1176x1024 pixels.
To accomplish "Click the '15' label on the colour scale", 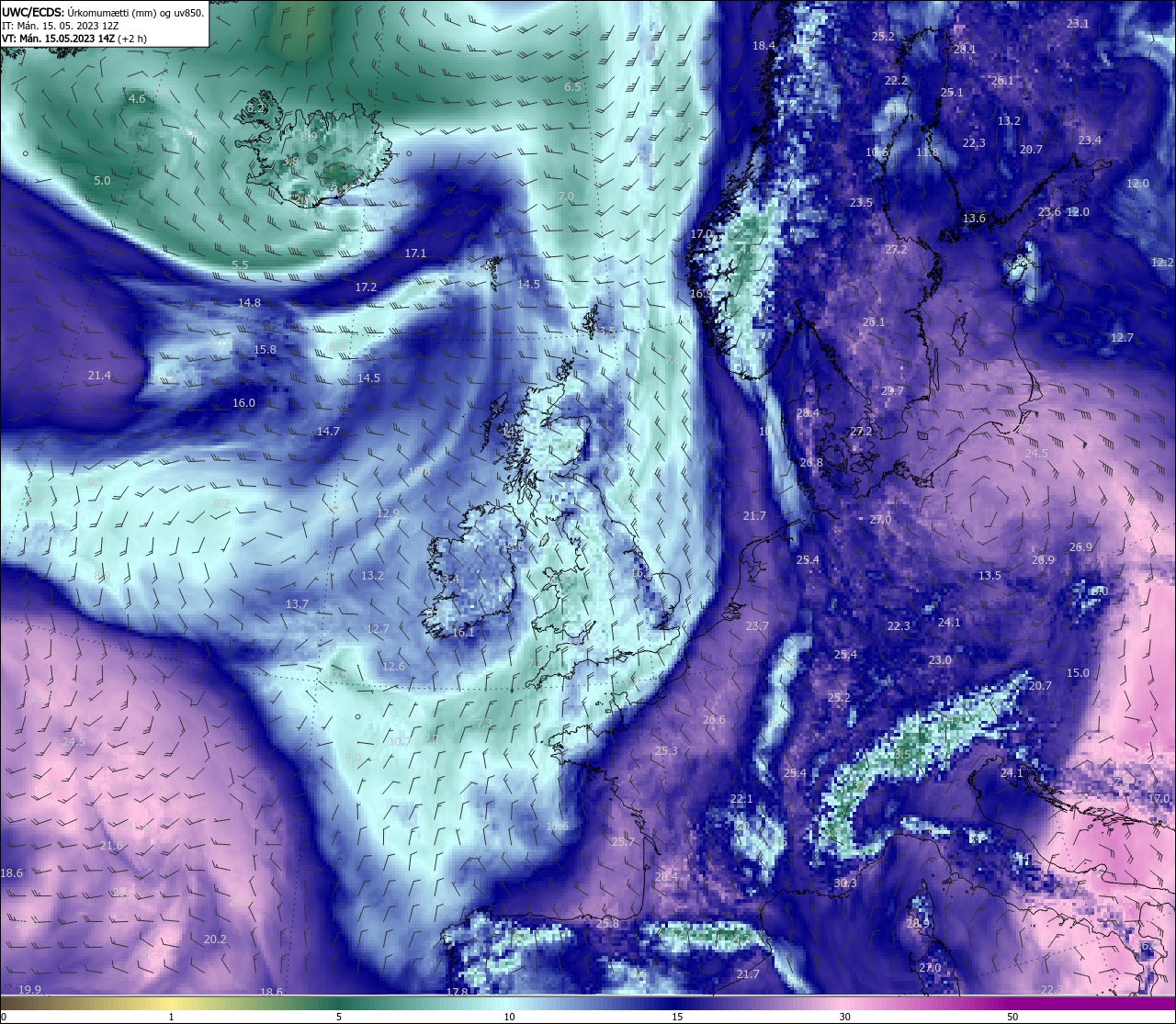I will click(x=676, y=1017).
